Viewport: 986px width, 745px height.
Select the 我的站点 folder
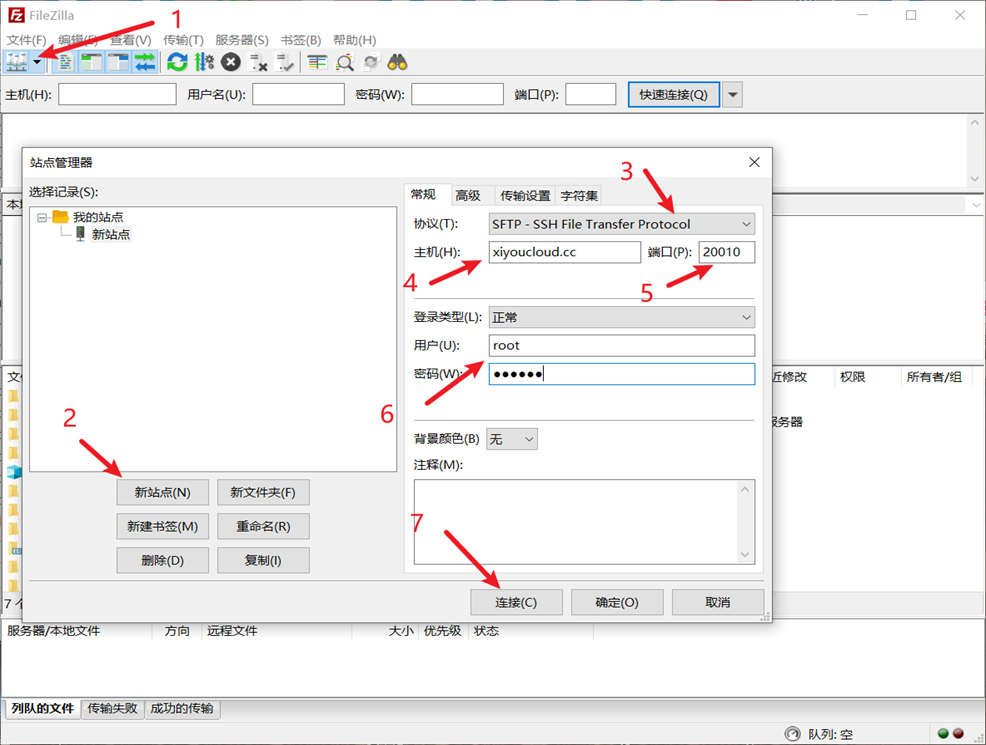tap(97, 217)
